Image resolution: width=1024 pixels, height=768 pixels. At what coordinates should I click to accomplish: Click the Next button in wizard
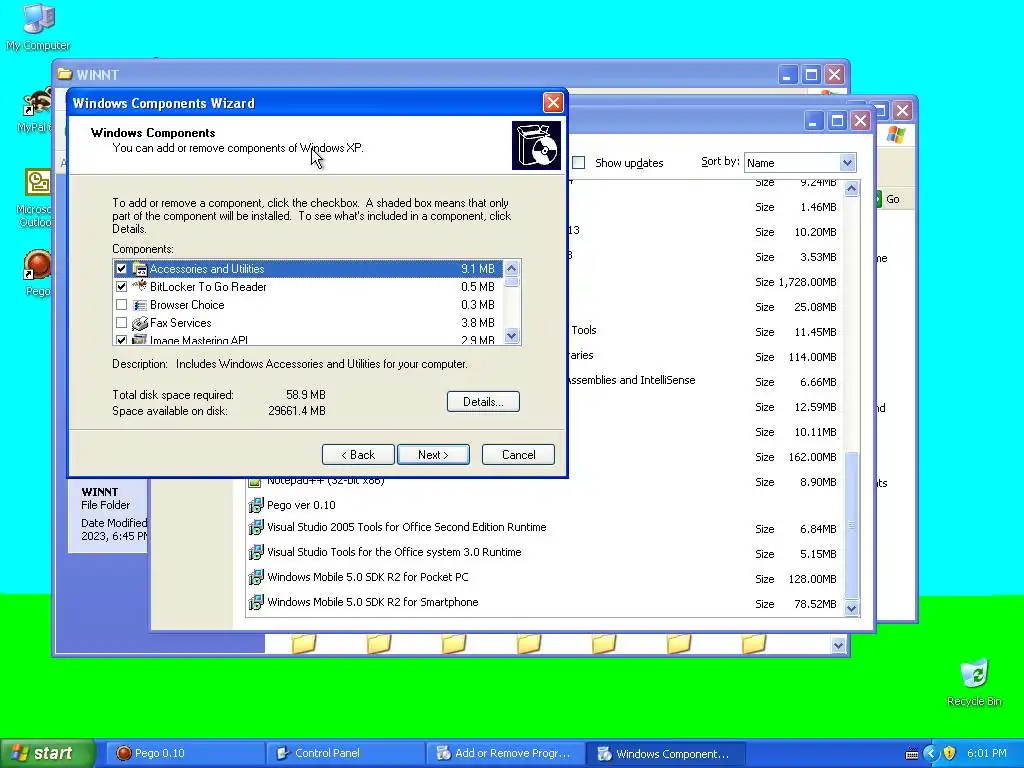click(x=434, y=455)
